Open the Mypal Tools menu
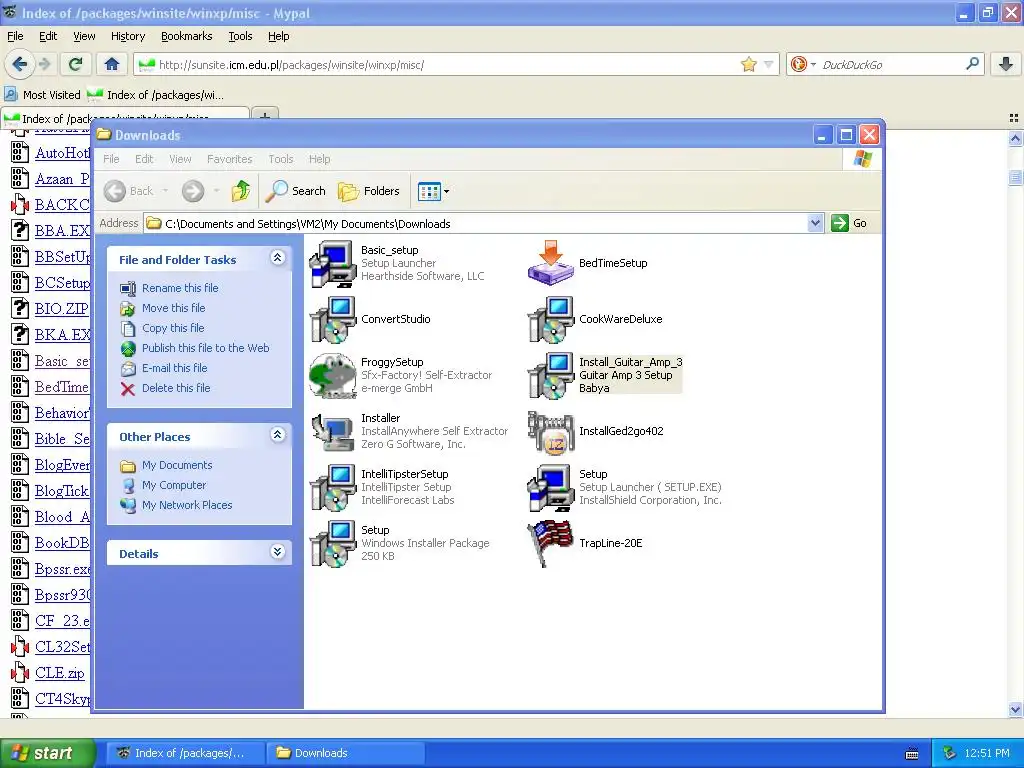 pos(240,37)
